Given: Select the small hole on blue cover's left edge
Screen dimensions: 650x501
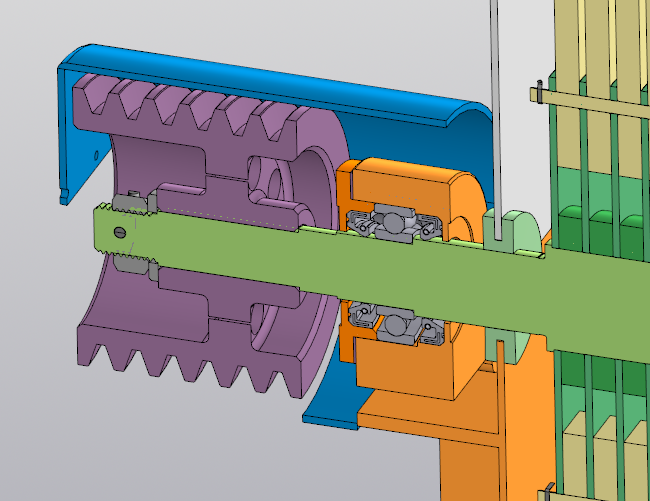Looking at the screenshot, I should point(96,155).
